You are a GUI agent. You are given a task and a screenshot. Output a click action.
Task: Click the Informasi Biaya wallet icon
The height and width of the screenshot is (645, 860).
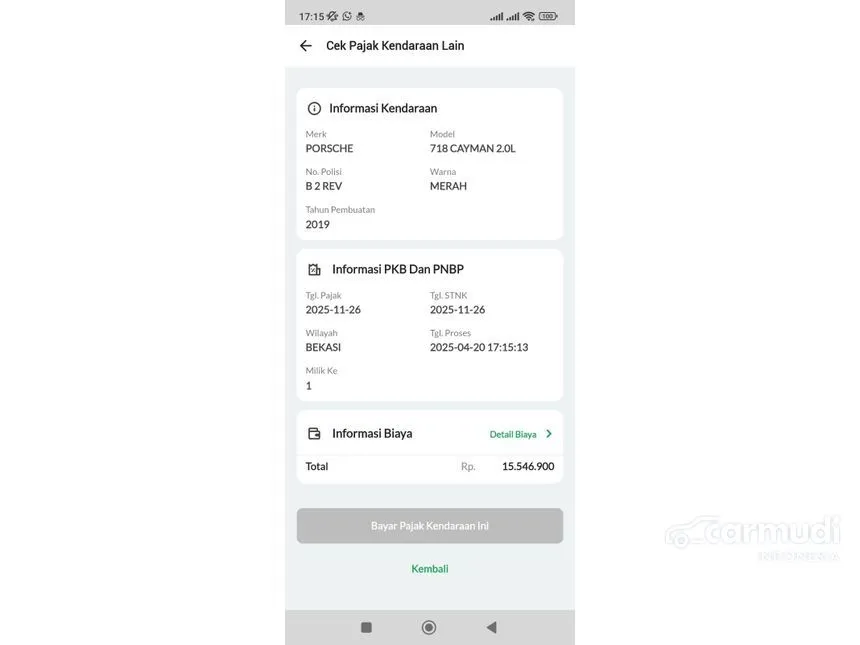click(314, 434)
